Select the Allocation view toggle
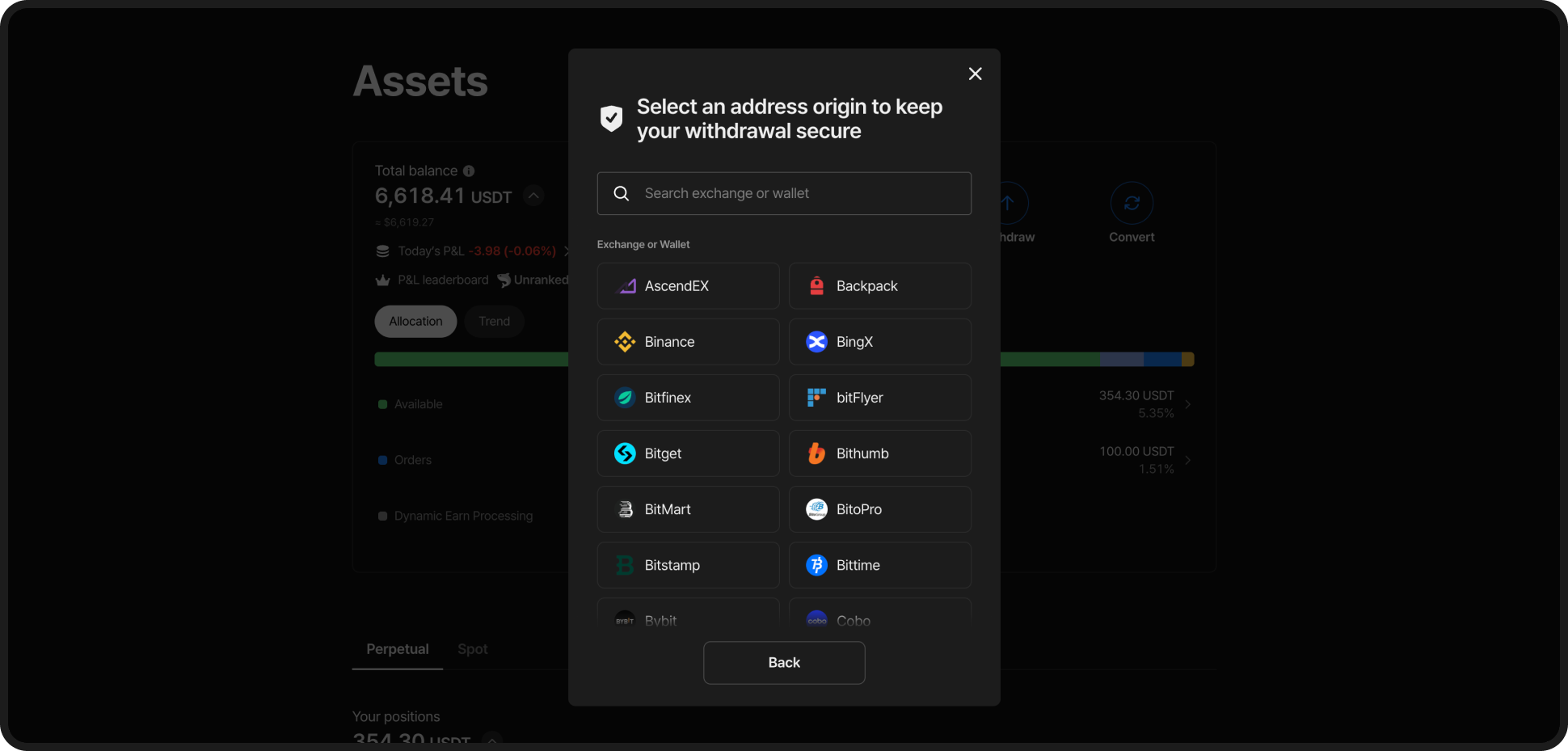 (415, 322)
